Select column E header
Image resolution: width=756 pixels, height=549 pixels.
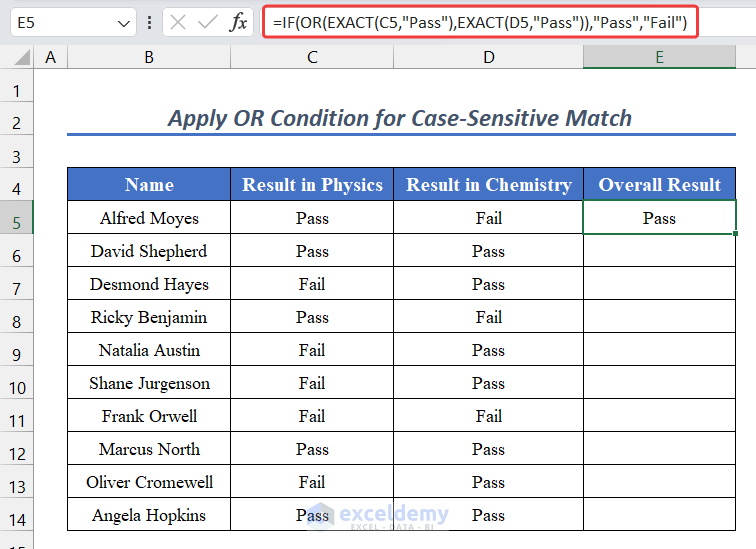(659, 58)
